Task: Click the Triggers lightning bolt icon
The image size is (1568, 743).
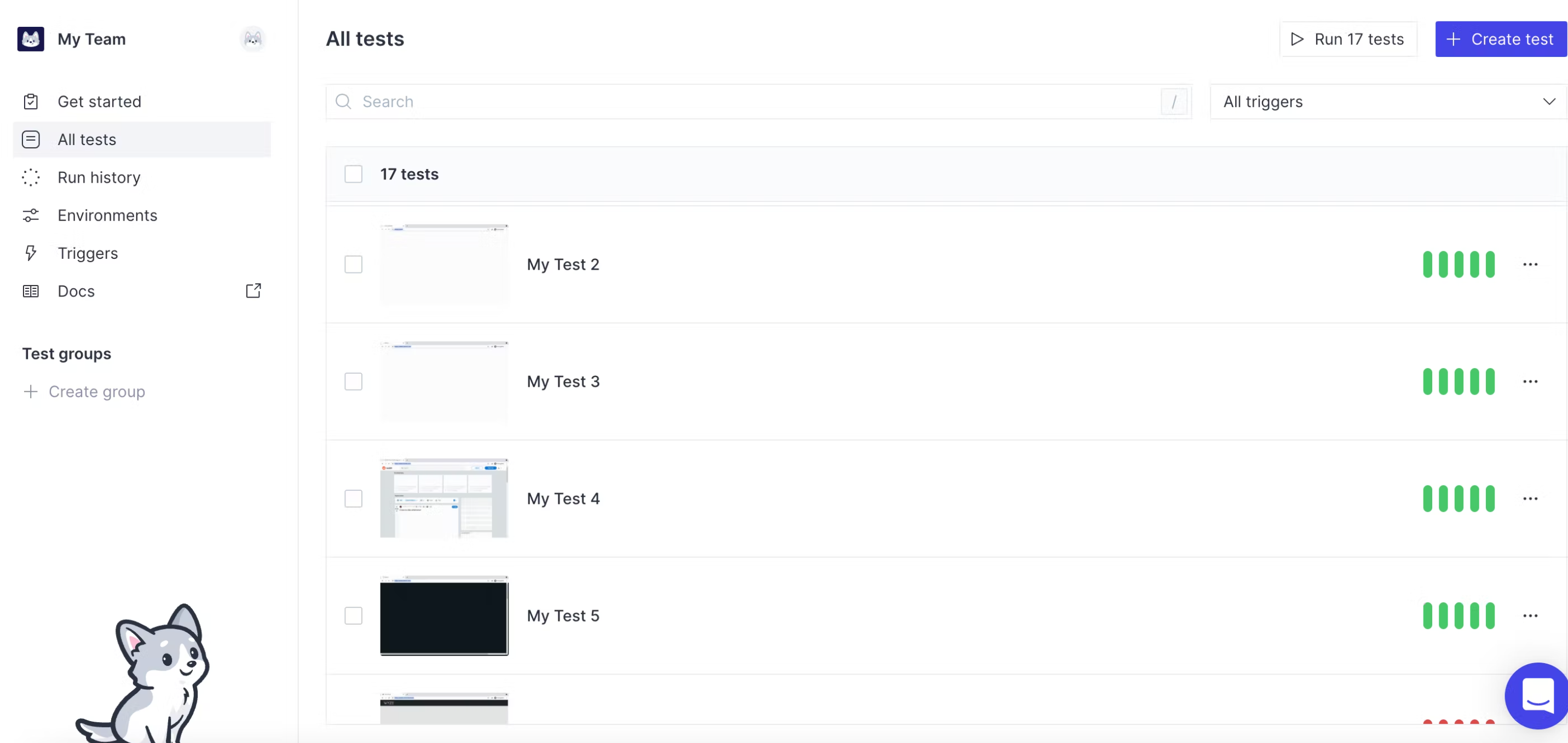Action: [31, 253]
